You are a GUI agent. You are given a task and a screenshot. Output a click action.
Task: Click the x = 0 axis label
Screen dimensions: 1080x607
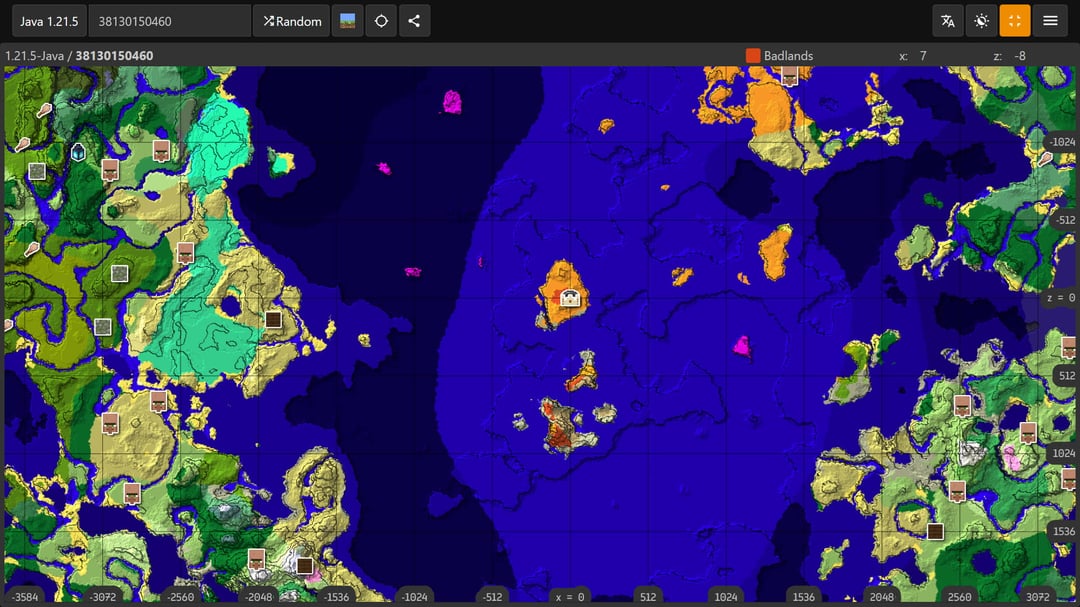[569, 597]
